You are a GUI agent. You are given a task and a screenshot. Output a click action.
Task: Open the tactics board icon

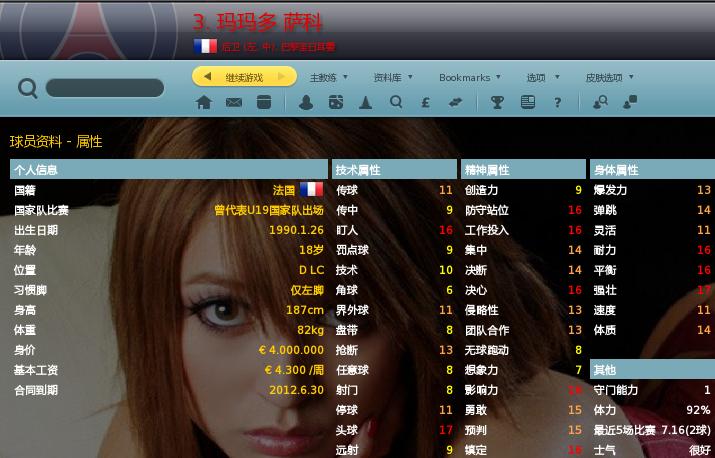pos(336,102)
